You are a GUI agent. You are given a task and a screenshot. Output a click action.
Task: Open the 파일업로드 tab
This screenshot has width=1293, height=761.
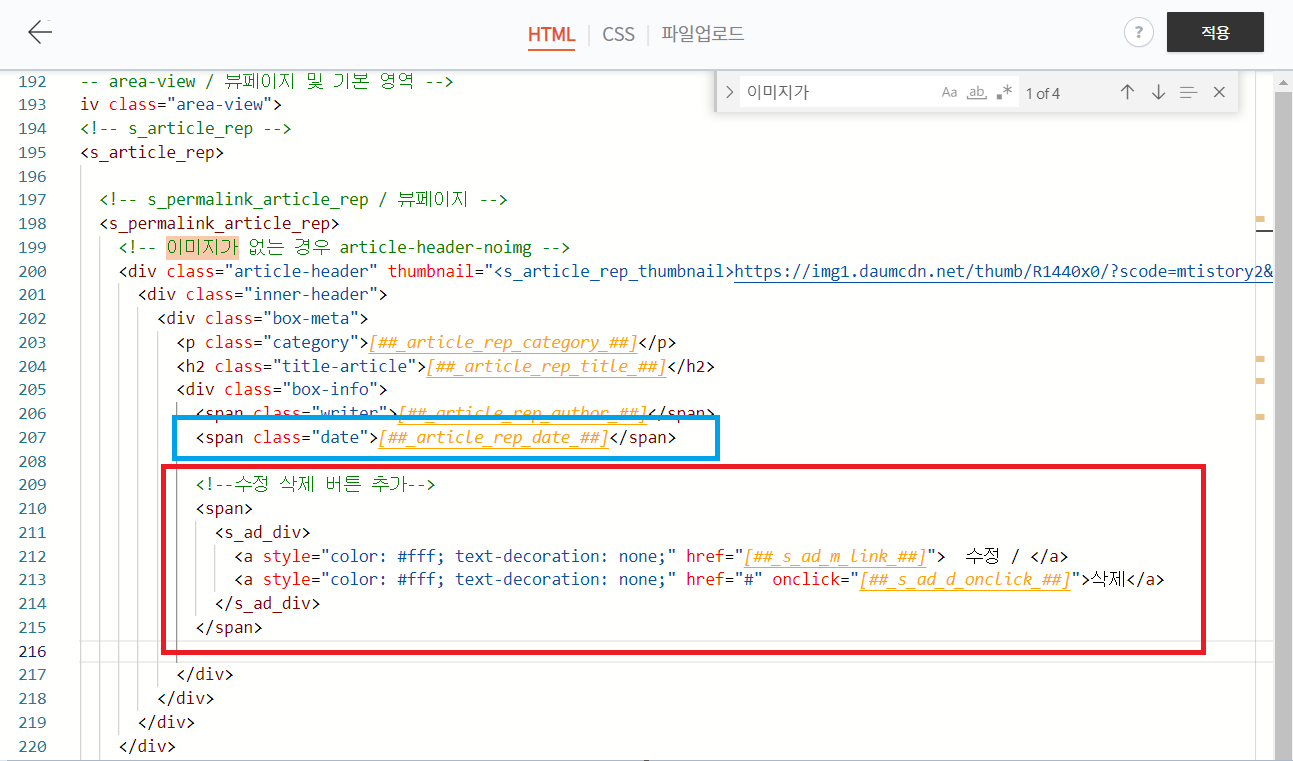702,34
